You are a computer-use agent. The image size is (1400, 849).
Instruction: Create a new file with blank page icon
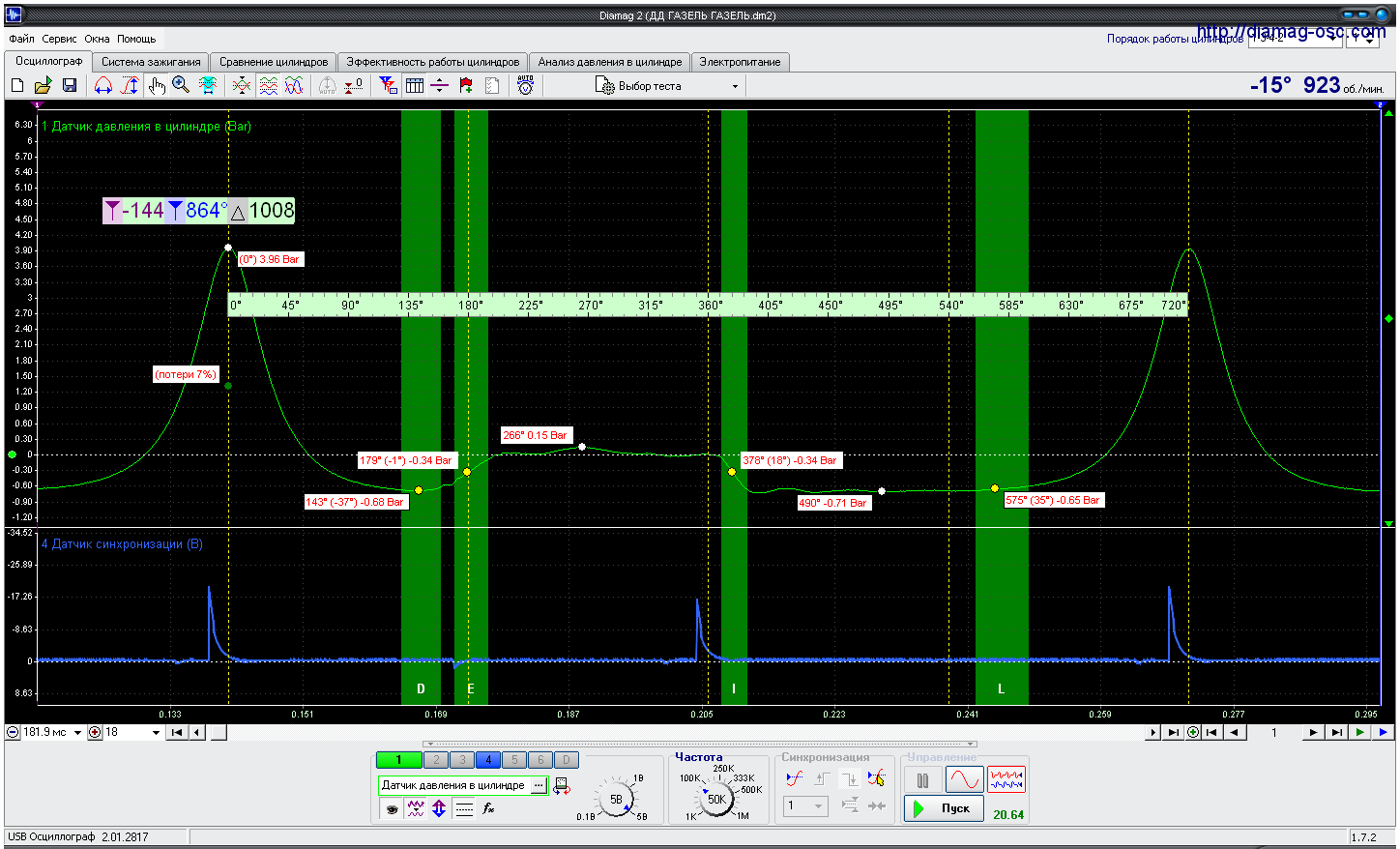coord(17,86)
